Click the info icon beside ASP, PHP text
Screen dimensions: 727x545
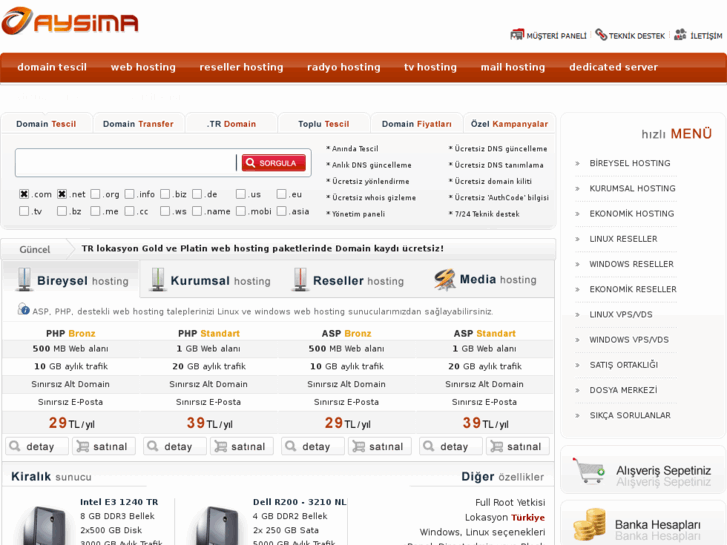point(24,309)
